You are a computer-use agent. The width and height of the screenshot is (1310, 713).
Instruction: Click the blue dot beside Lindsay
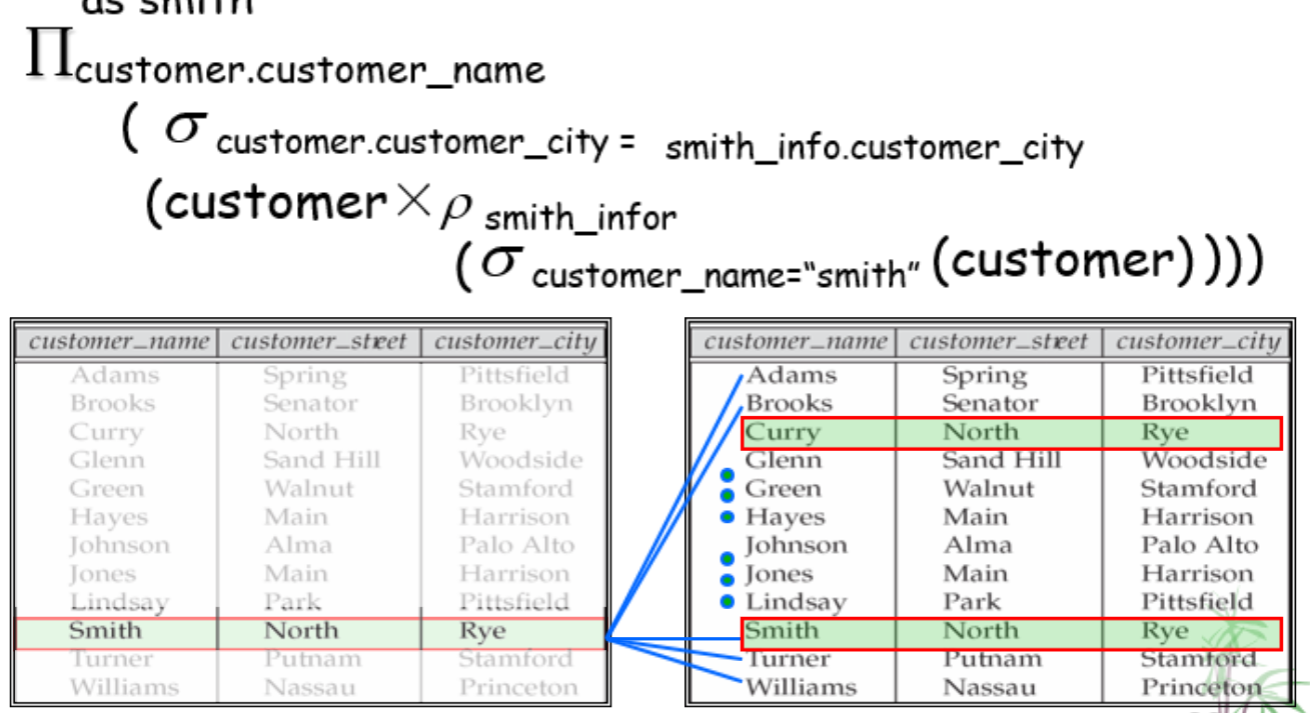[727, 601]
